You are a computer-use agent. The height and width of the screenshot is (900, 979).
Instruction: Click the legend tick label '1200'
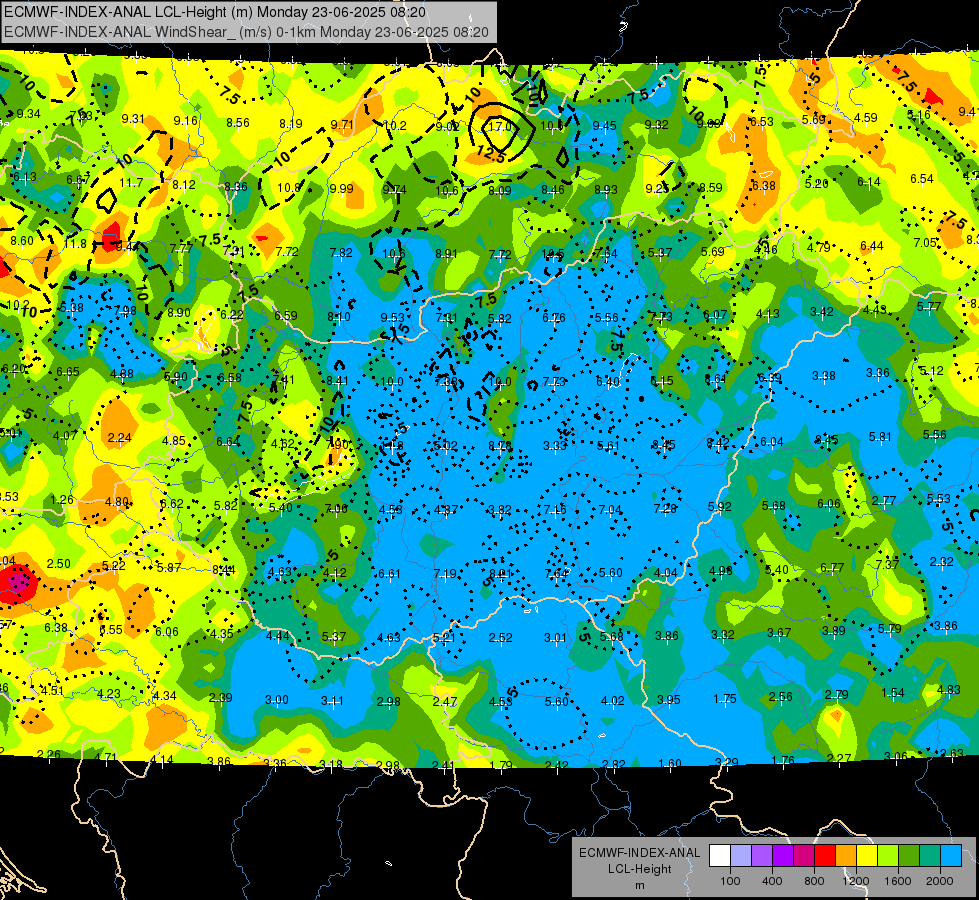855,881
